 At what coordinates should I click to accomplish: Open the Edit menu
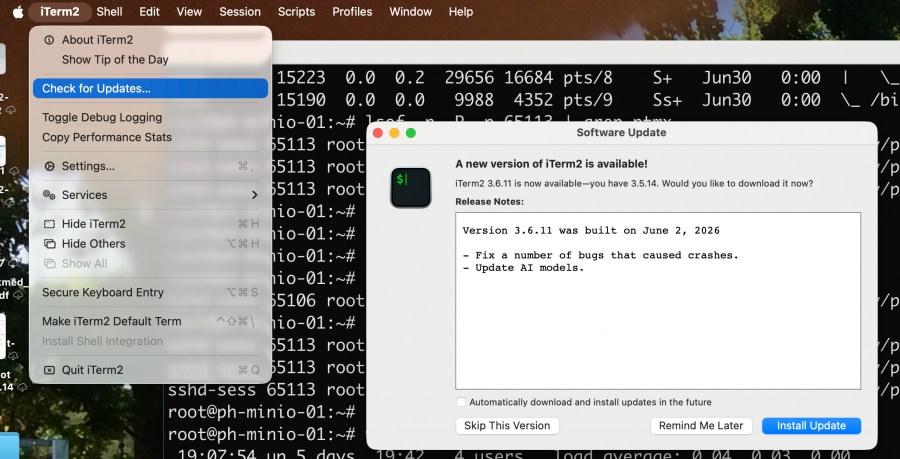(149, 11)
